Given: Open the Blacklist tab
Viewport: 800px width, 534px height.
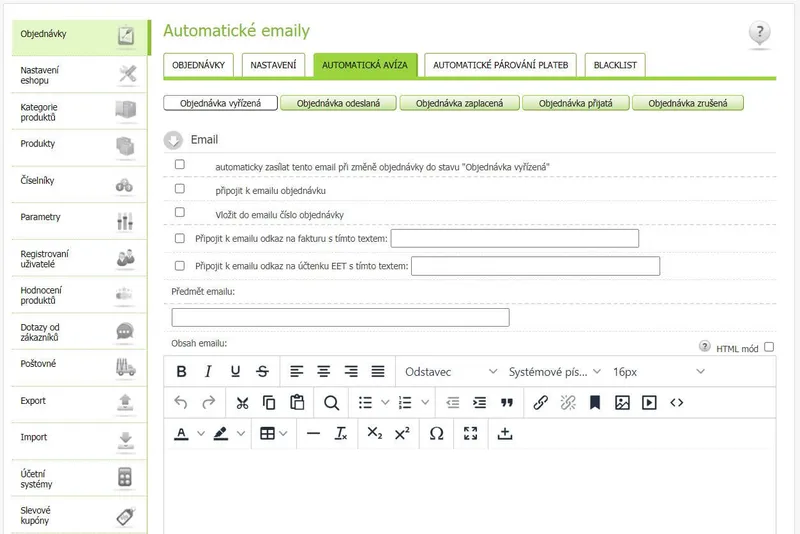Looking at the screenshot, I should [615, 65].
